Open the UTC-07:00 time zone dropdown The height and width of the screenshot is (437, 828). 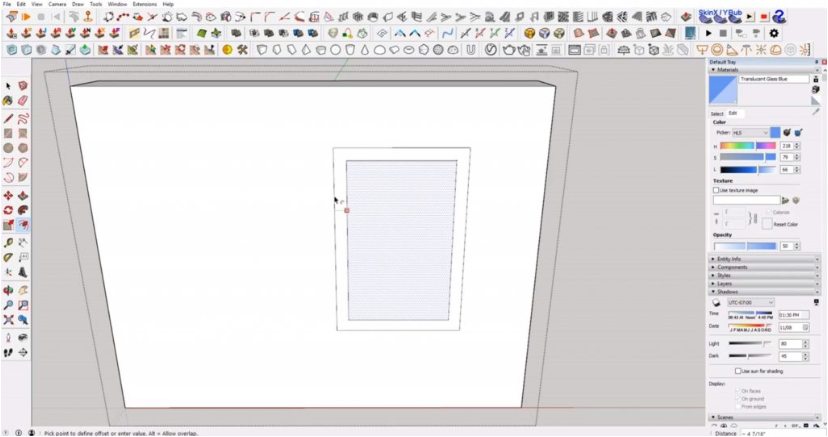[751, 302]
